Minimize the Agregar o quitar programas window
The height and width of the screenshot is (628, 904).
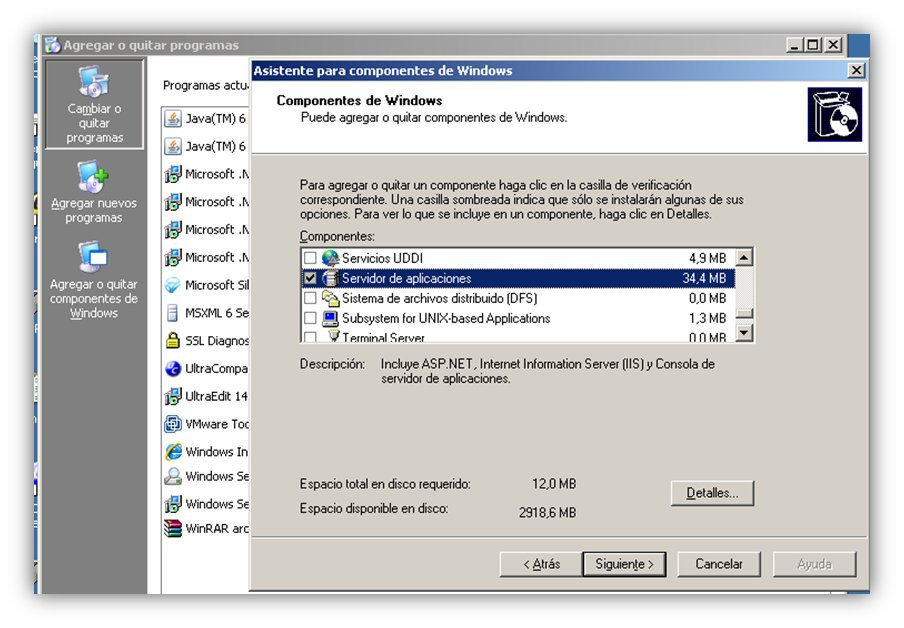tap(794, 44)
